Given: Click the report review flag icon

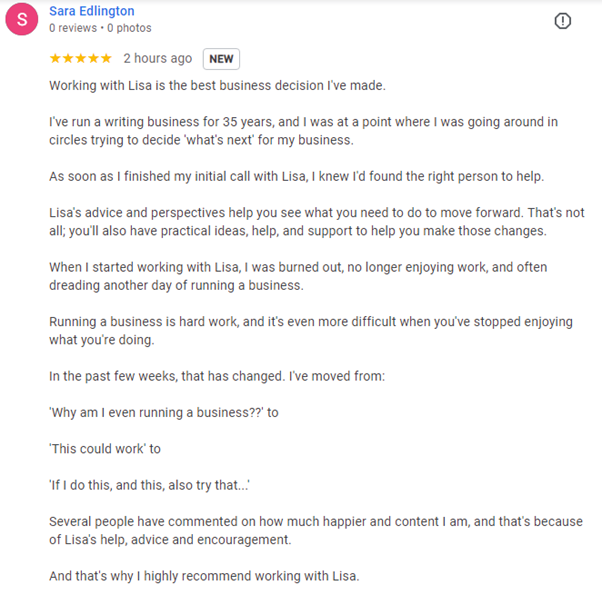Looking at the screenshot, I should point(563,21).
